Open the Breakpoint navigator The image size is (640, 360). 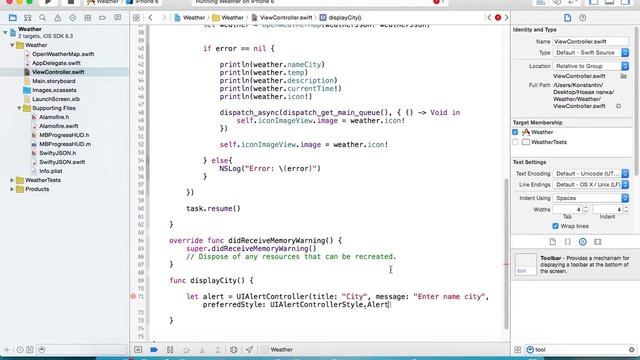click(102, 18)
